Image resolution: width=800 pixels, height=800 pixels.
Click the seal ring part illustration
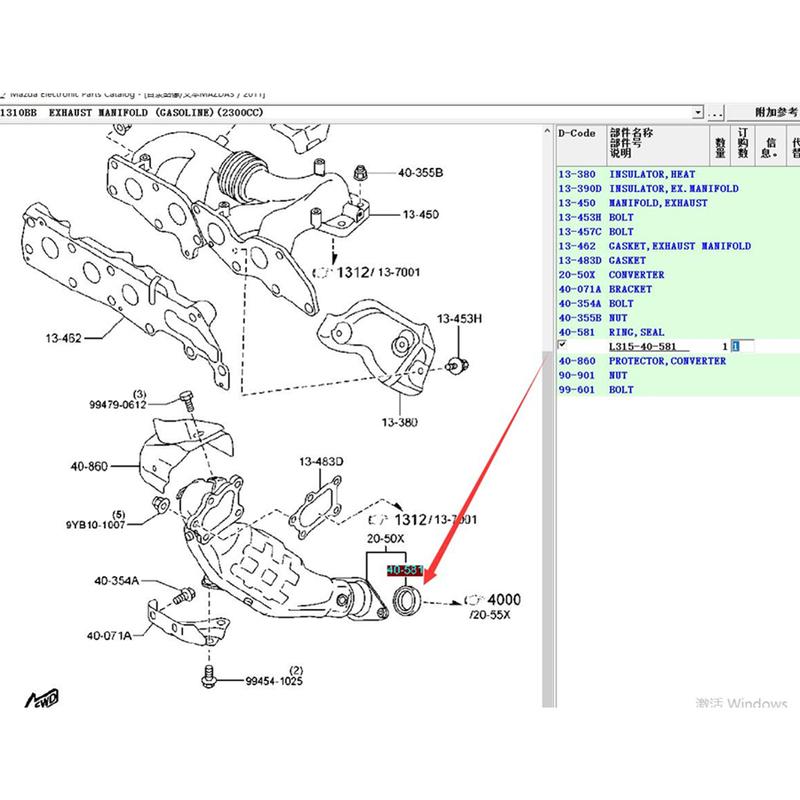[407, 601]
